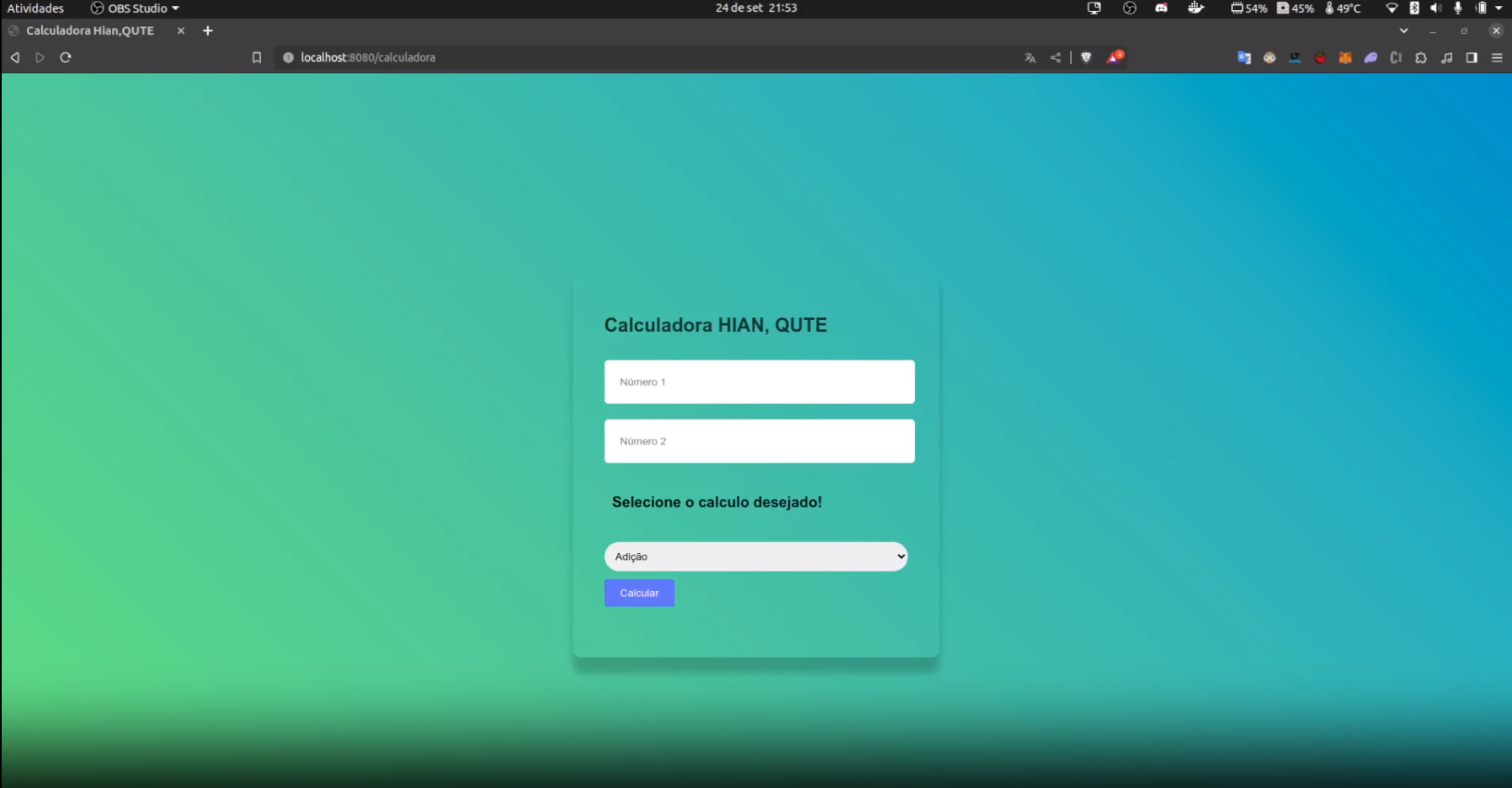
Task: Open Brave Shields lion icon
Action: coord(1086,57)
